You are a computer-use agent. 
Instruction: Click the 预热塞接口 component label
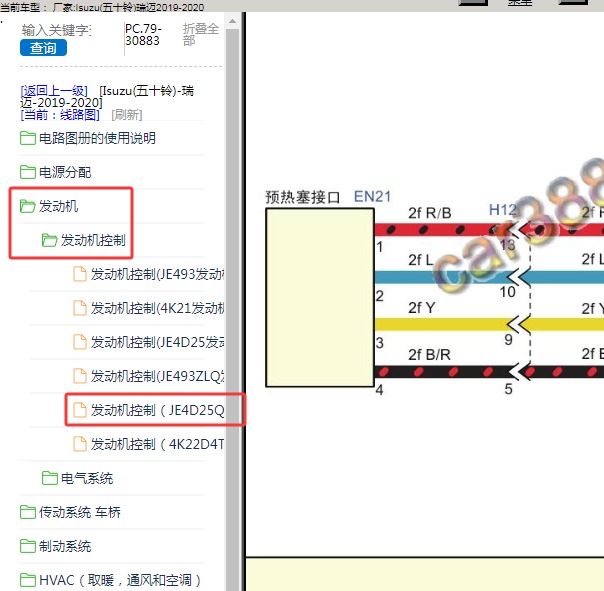click(302, 197)
